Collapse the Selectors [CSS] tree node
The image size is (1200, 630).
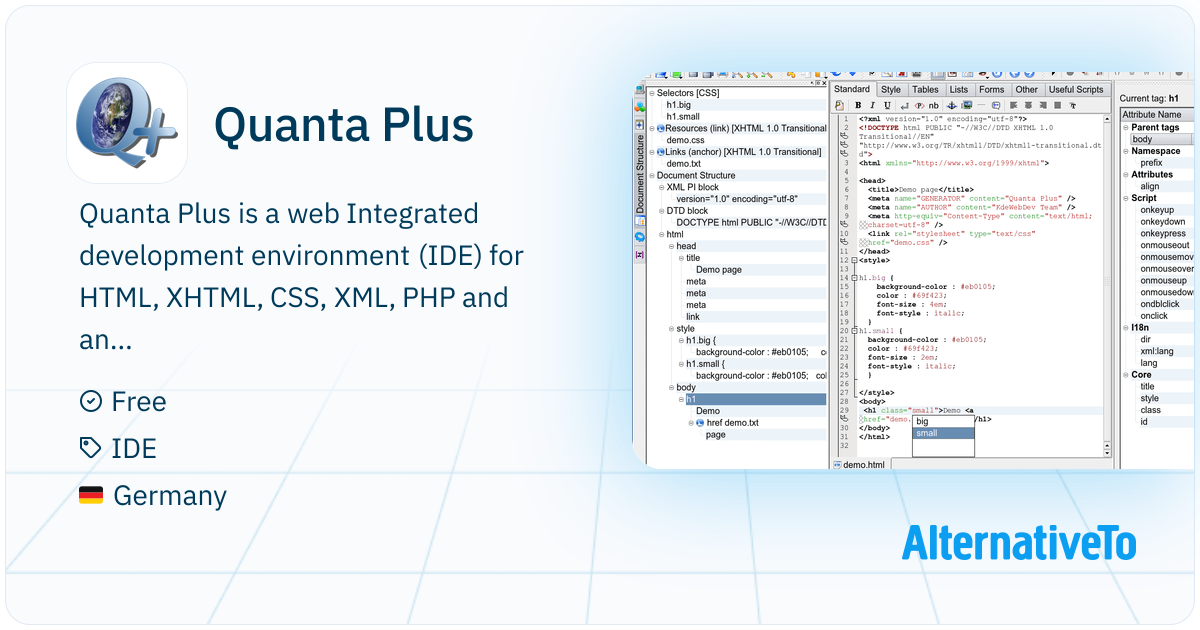pyautogui.click(x=652, y=93)
